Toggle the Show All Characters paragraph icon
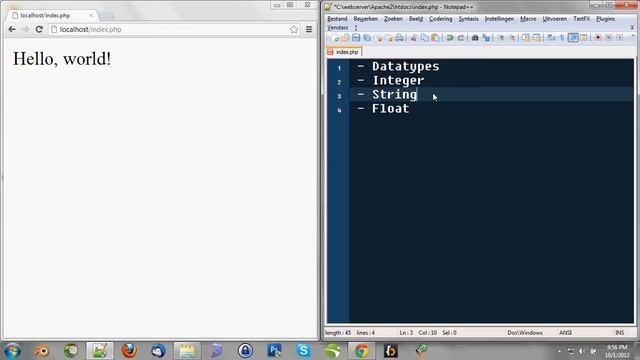This screenshot has width=640, height=360. pos(562,38)
